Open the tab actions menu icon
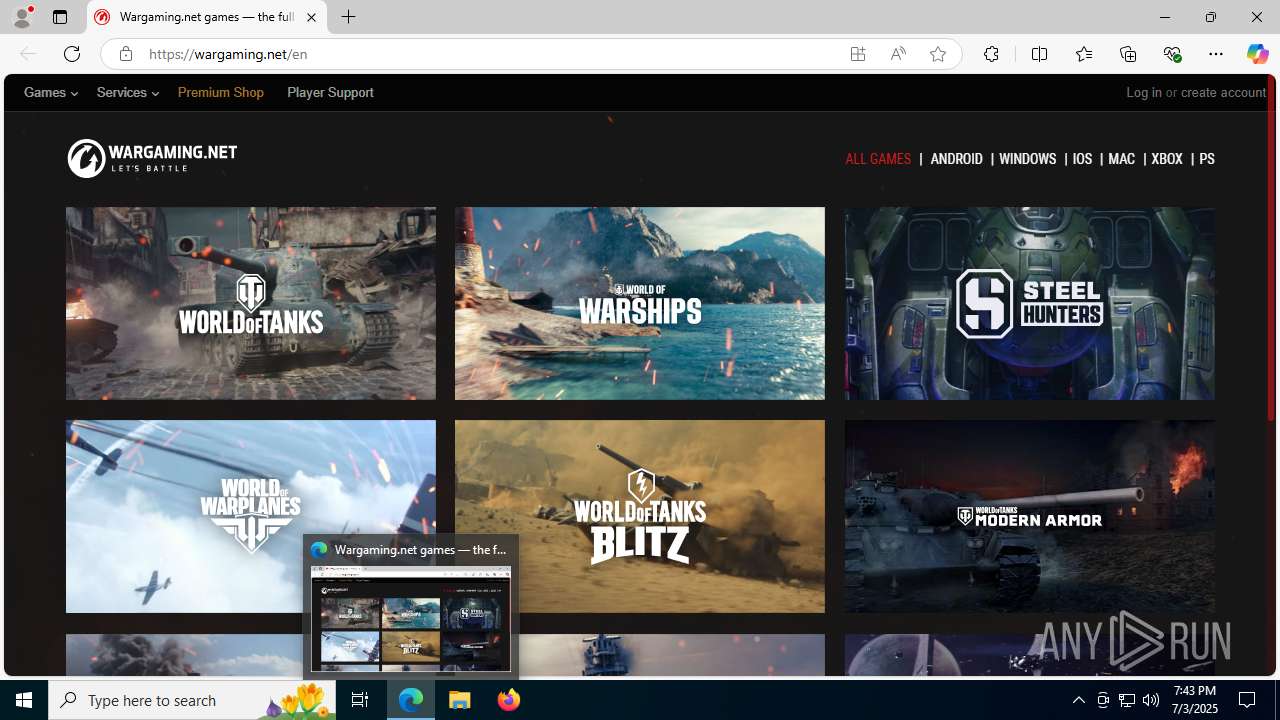Image resolution: width=1280 pixels, height=720 pixels. [x=60, y=17]
